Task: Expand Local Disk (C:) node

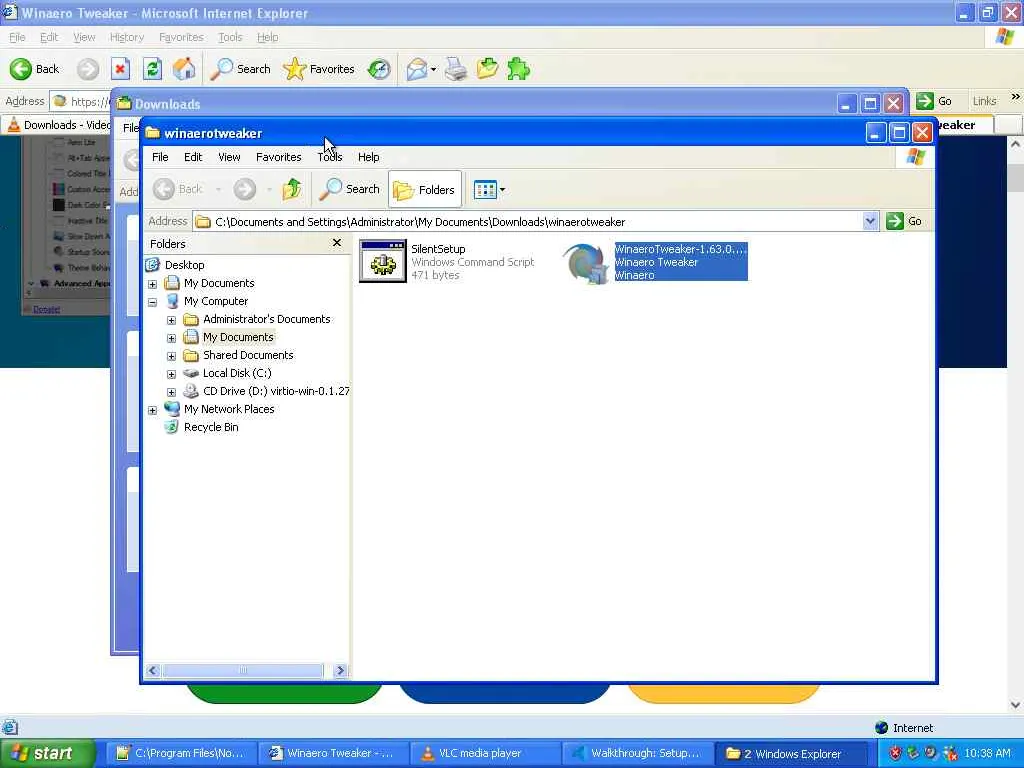Action: (x=171, y=374)
